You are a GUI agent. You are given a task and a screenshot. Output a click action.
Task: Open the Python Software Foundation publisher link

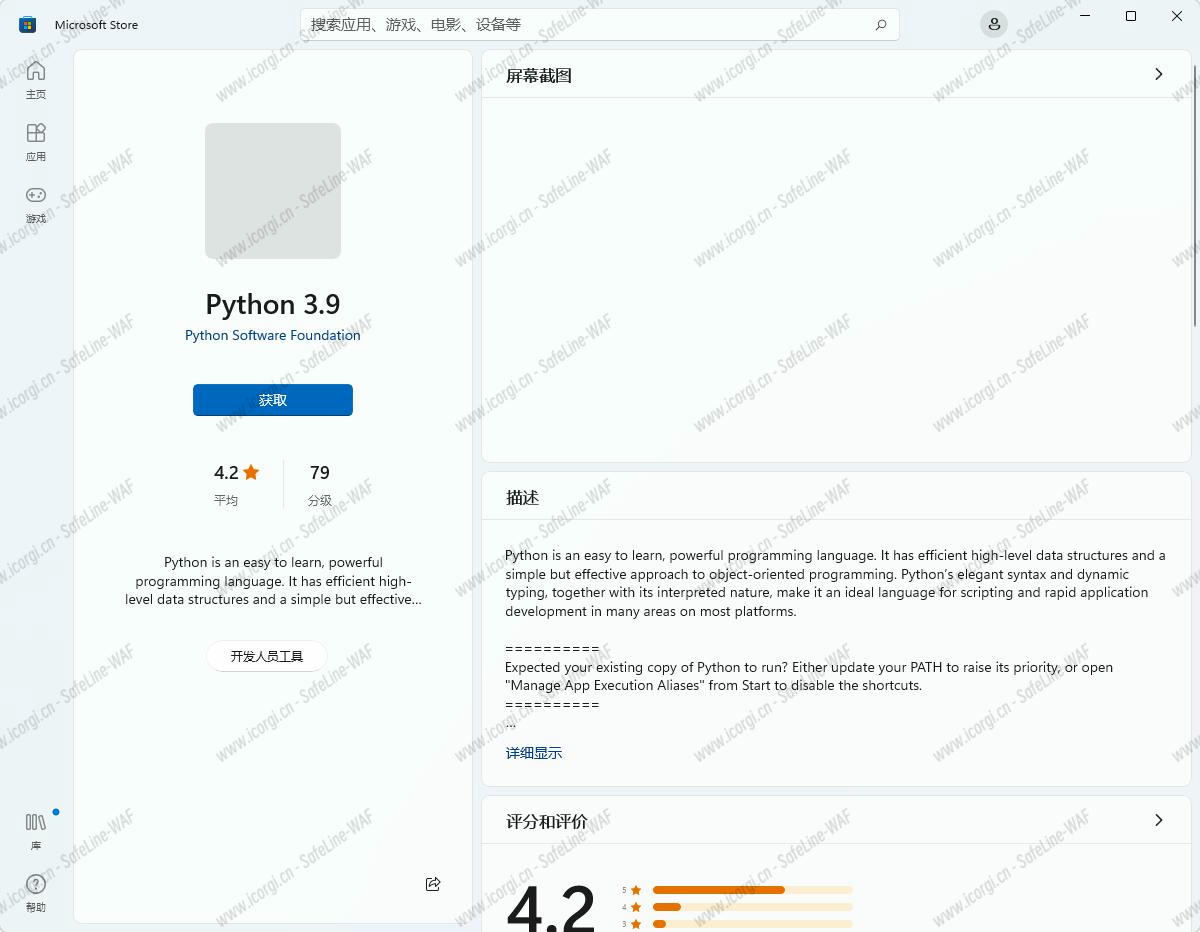pos(273,335)
